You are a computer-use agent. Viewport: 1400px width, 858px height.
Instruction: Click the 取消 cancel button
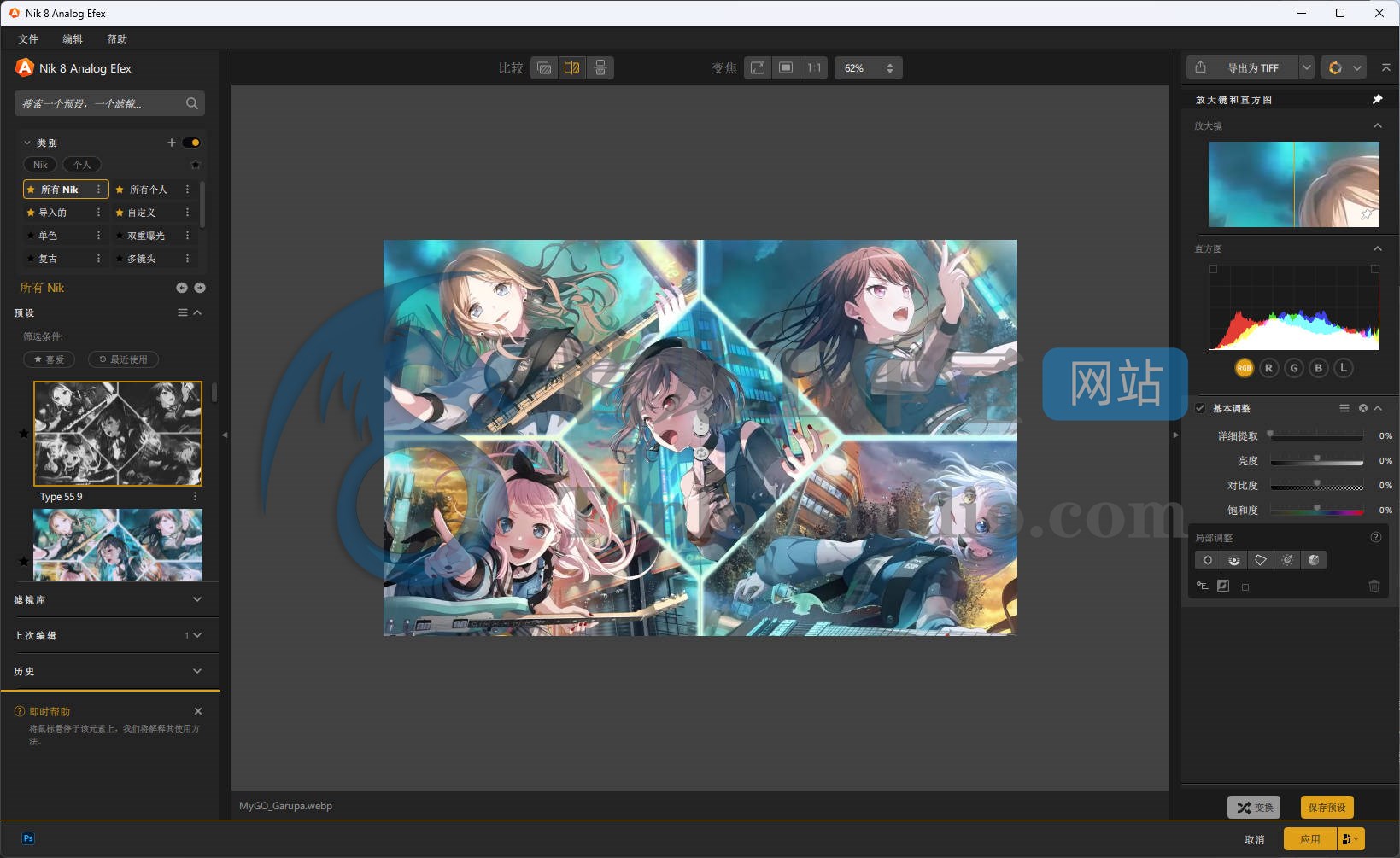pyautogui.click(x=1255, y=839)
